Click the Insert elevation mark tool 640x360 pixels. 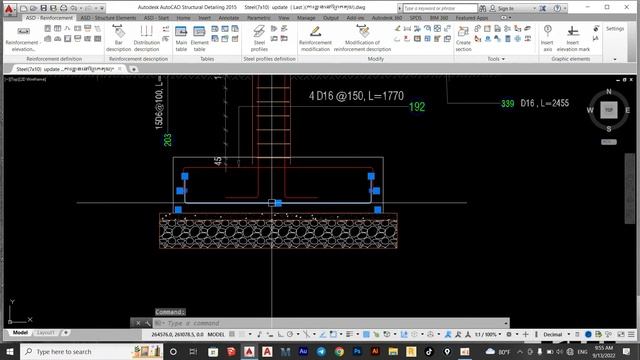point(573,39)
